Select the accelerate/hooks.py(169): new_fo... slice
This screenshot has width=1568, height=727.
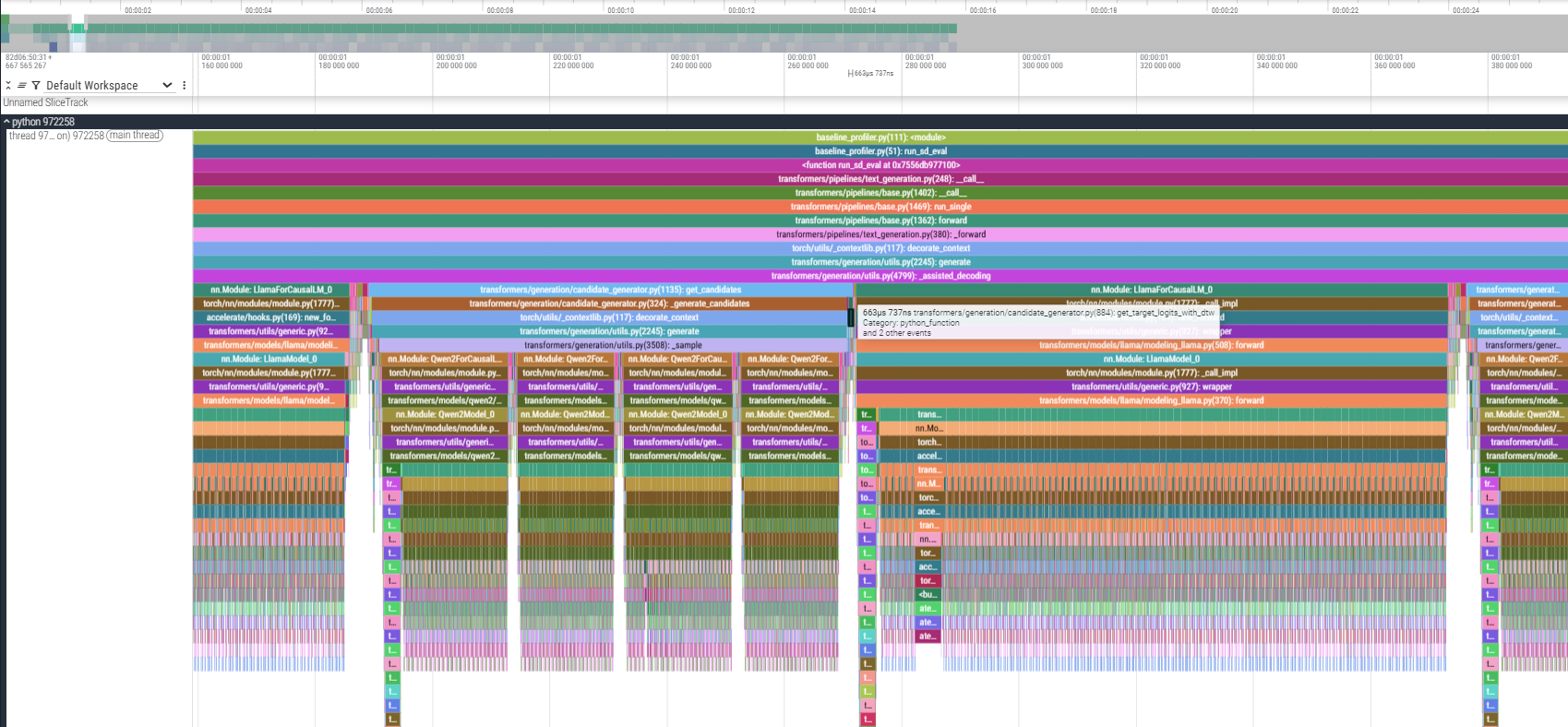click(x=271, y=317)
